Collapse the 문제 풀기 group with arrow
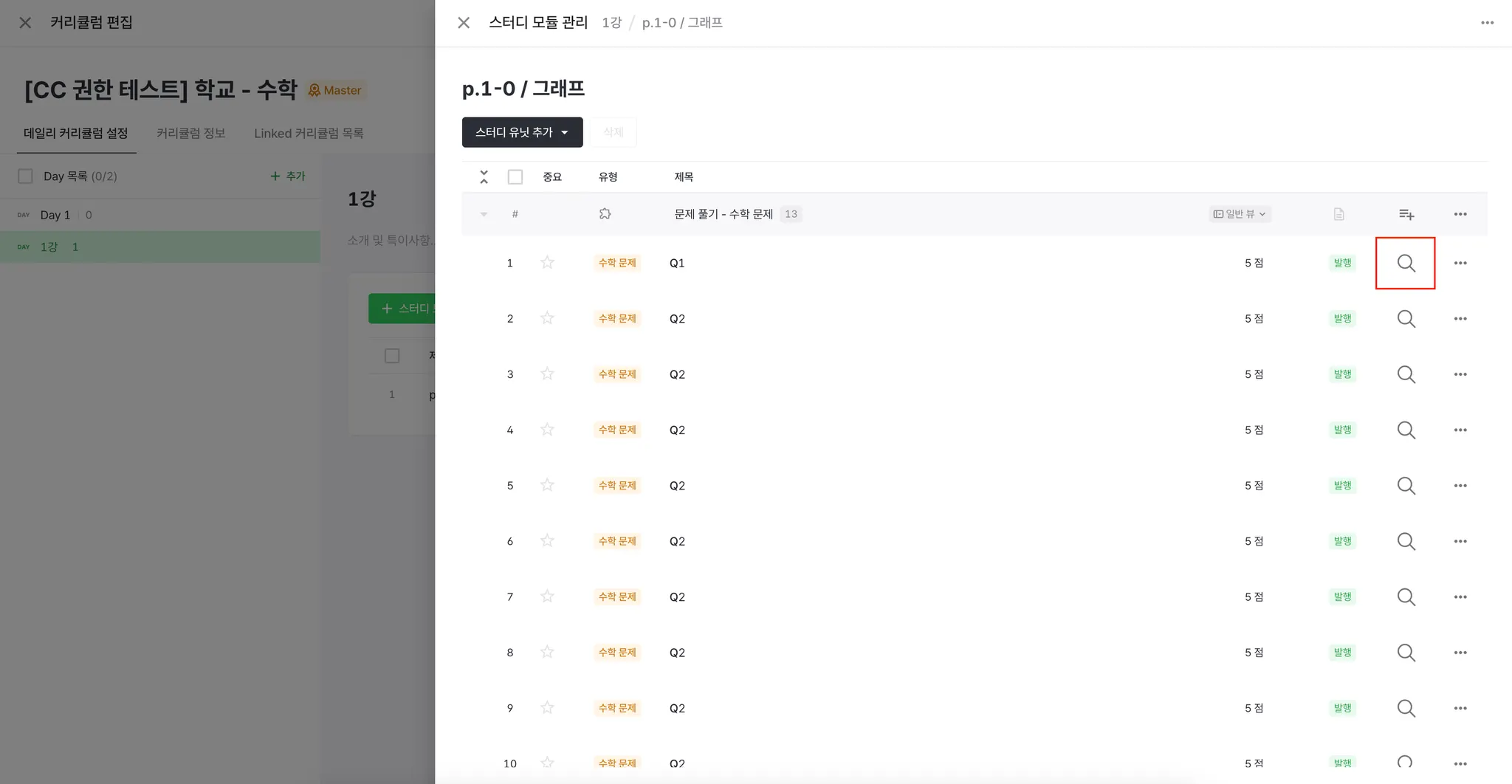The image size is (1512, 784). pyautogui.click(x=484, y=214)
